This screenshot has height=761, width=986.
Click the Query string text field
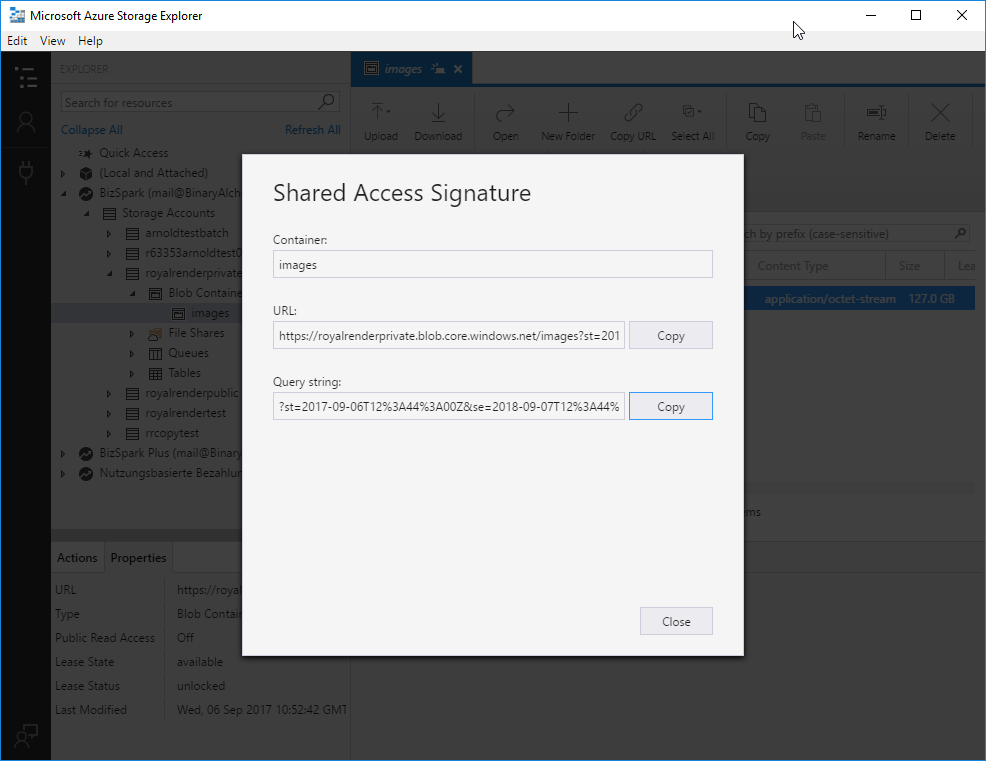[x=449, y=406]
